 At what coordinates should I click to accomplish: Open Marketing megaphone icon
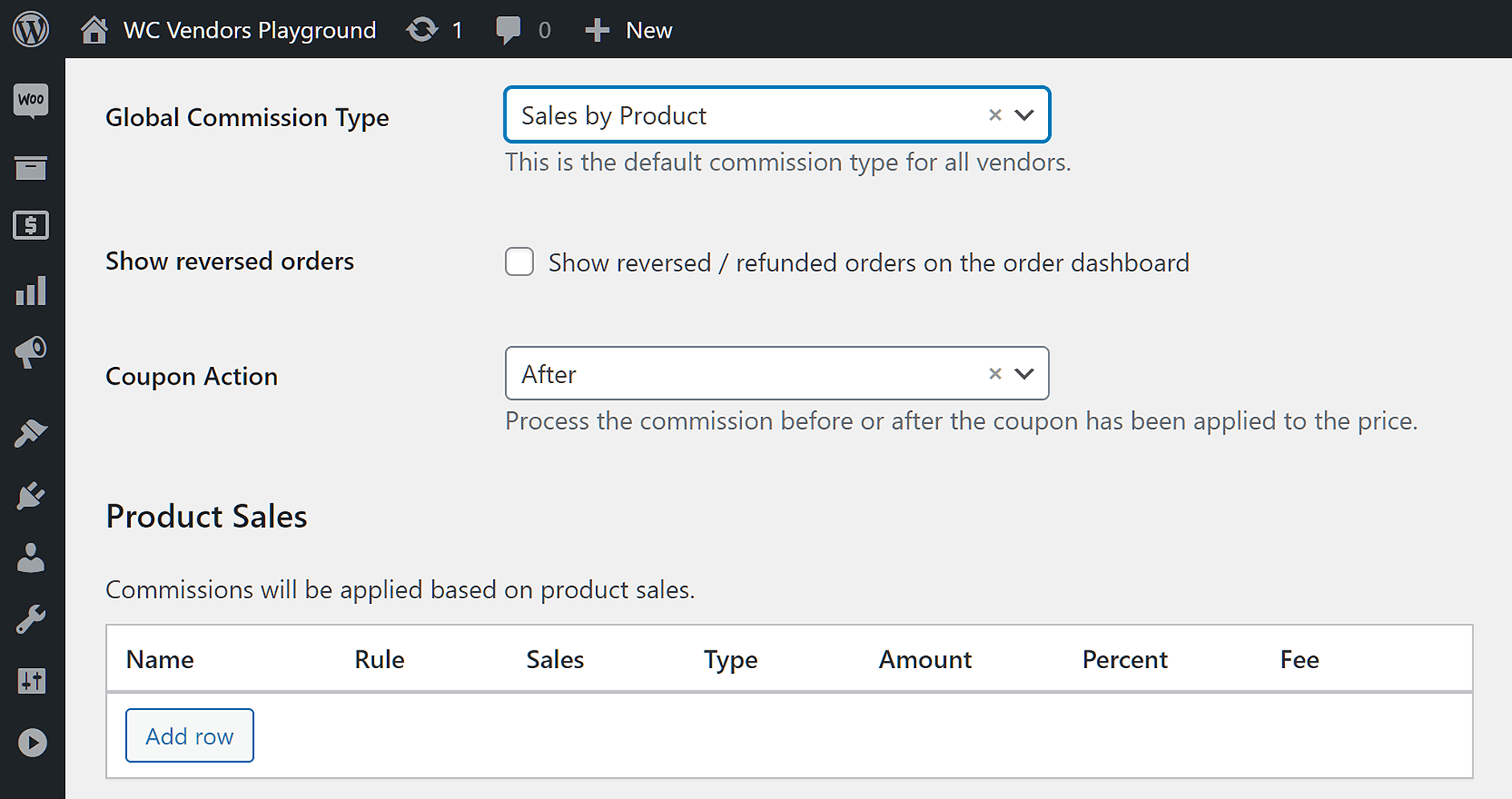click(31, 353)
